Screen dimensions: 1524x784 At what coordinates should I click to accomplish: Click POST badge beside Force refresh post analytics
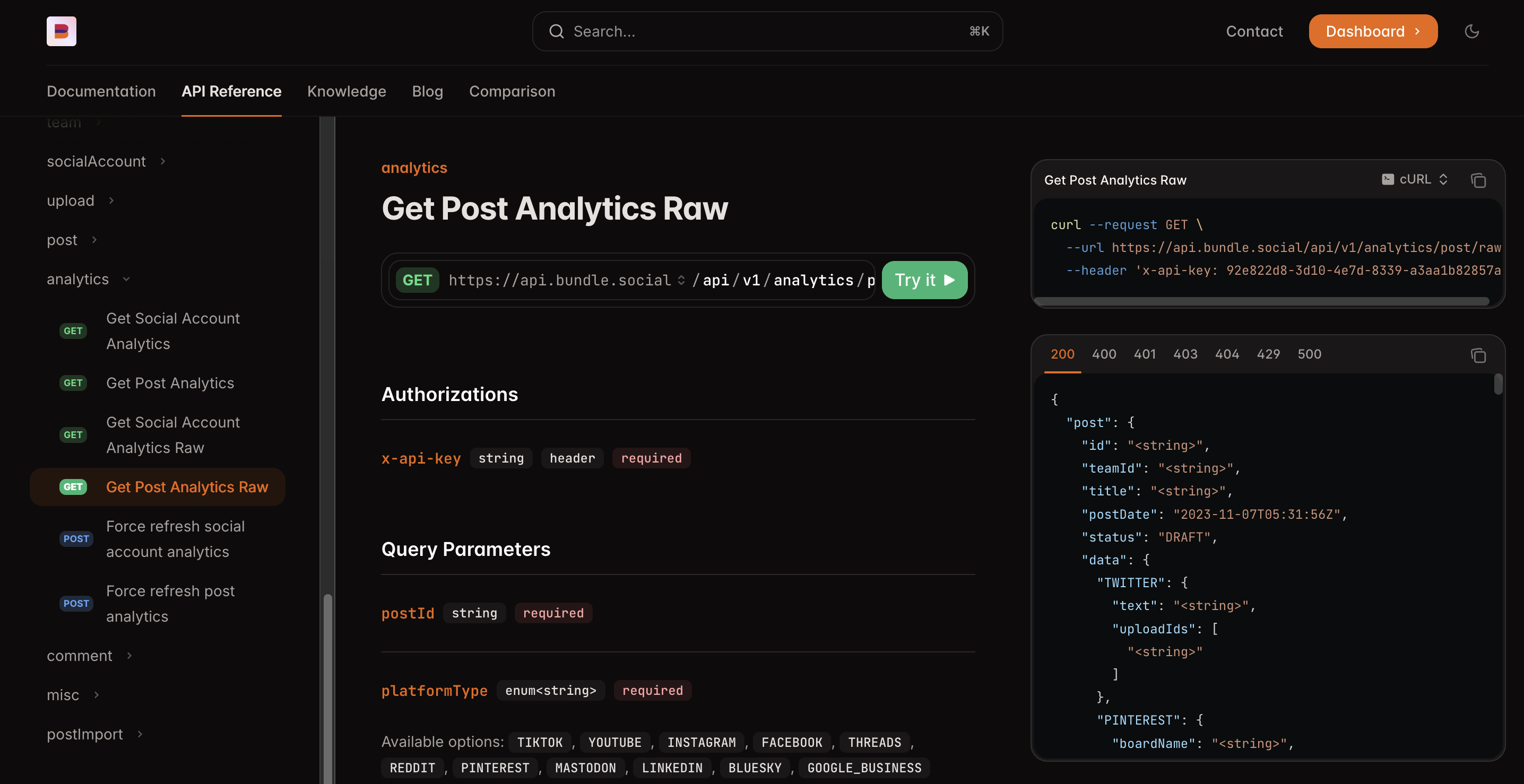coord(76,603)
